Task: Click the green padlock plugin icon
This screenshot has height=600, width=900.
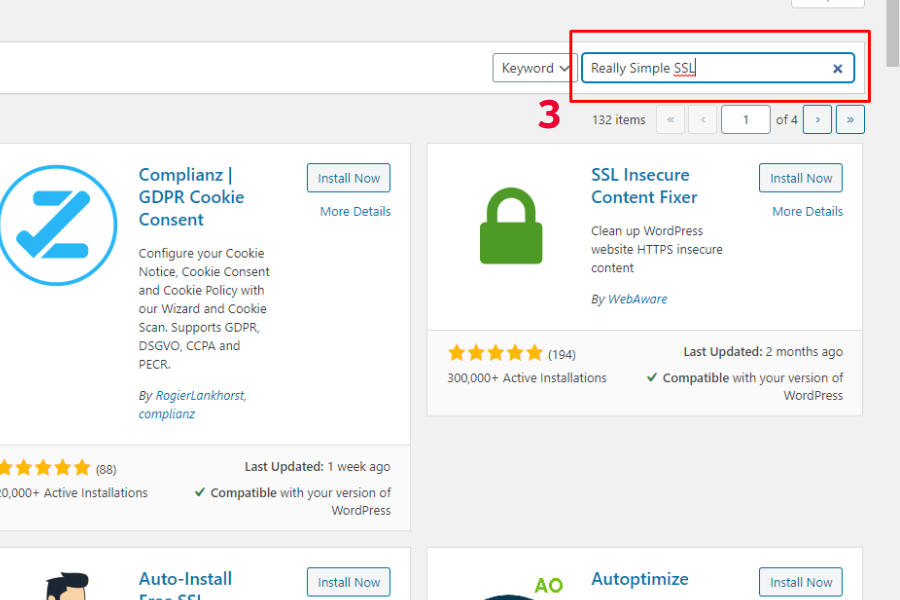Action: click(511, 226)
